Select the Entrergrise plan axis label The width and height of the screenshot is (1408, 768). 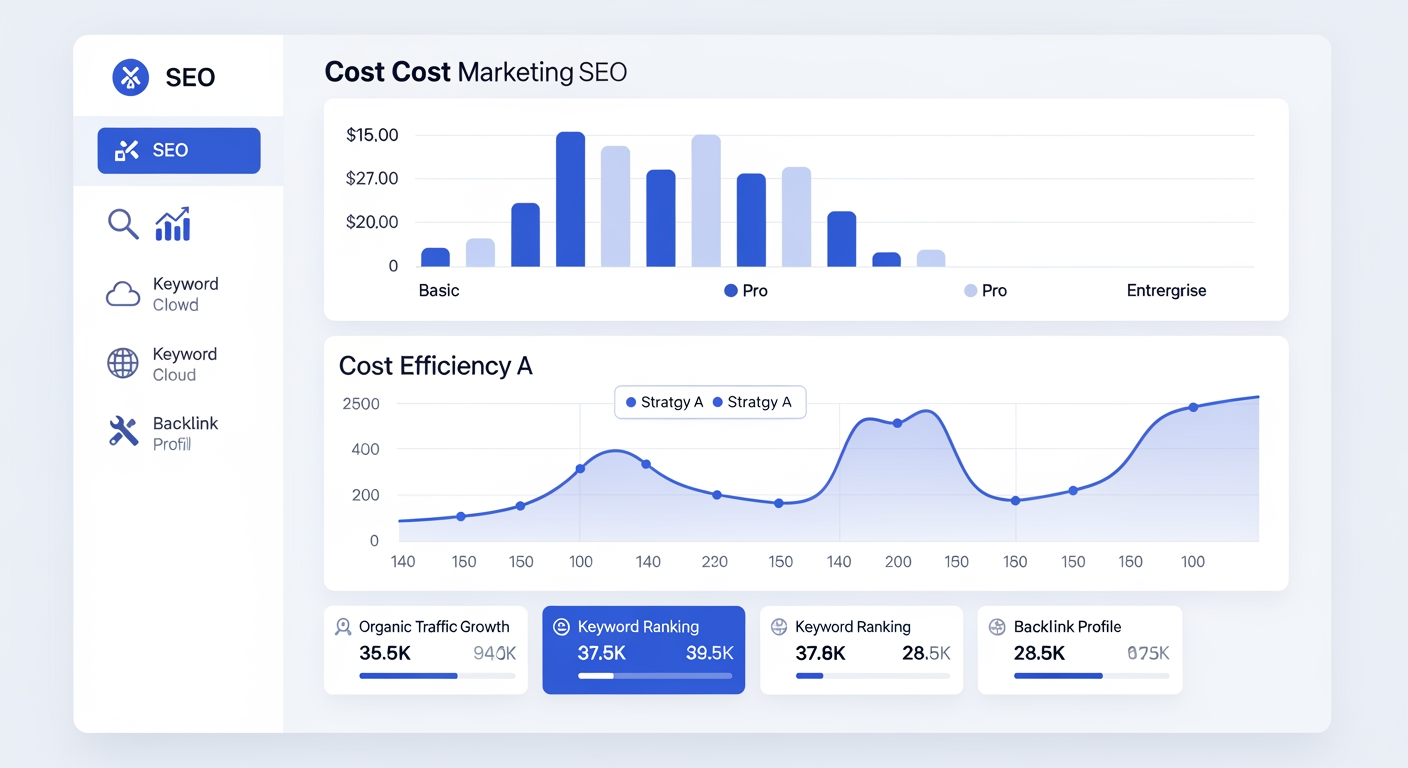tap(1166, 291)
